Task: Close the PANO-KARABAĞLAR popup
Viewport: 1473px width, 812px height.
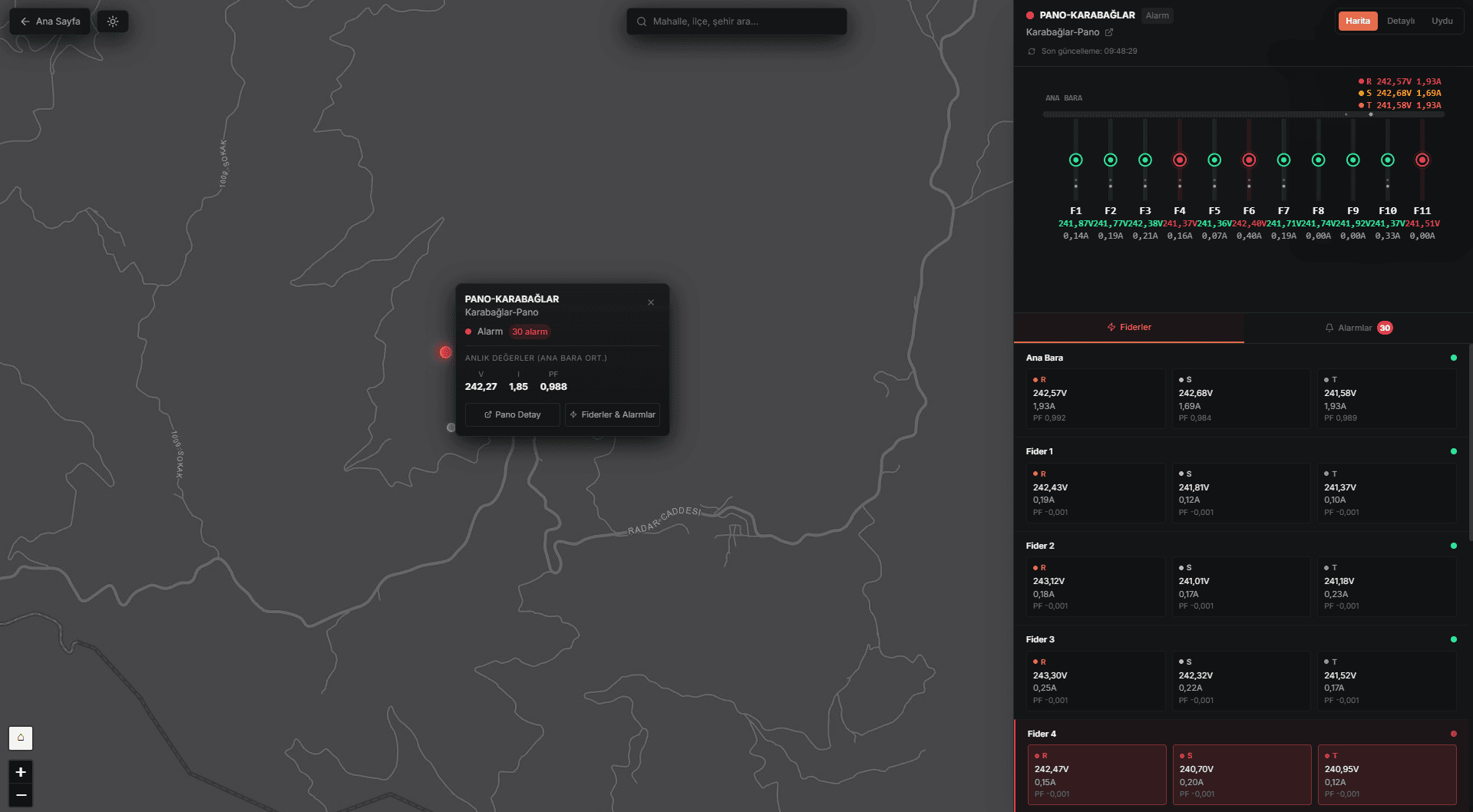Action: click(651, 302)
